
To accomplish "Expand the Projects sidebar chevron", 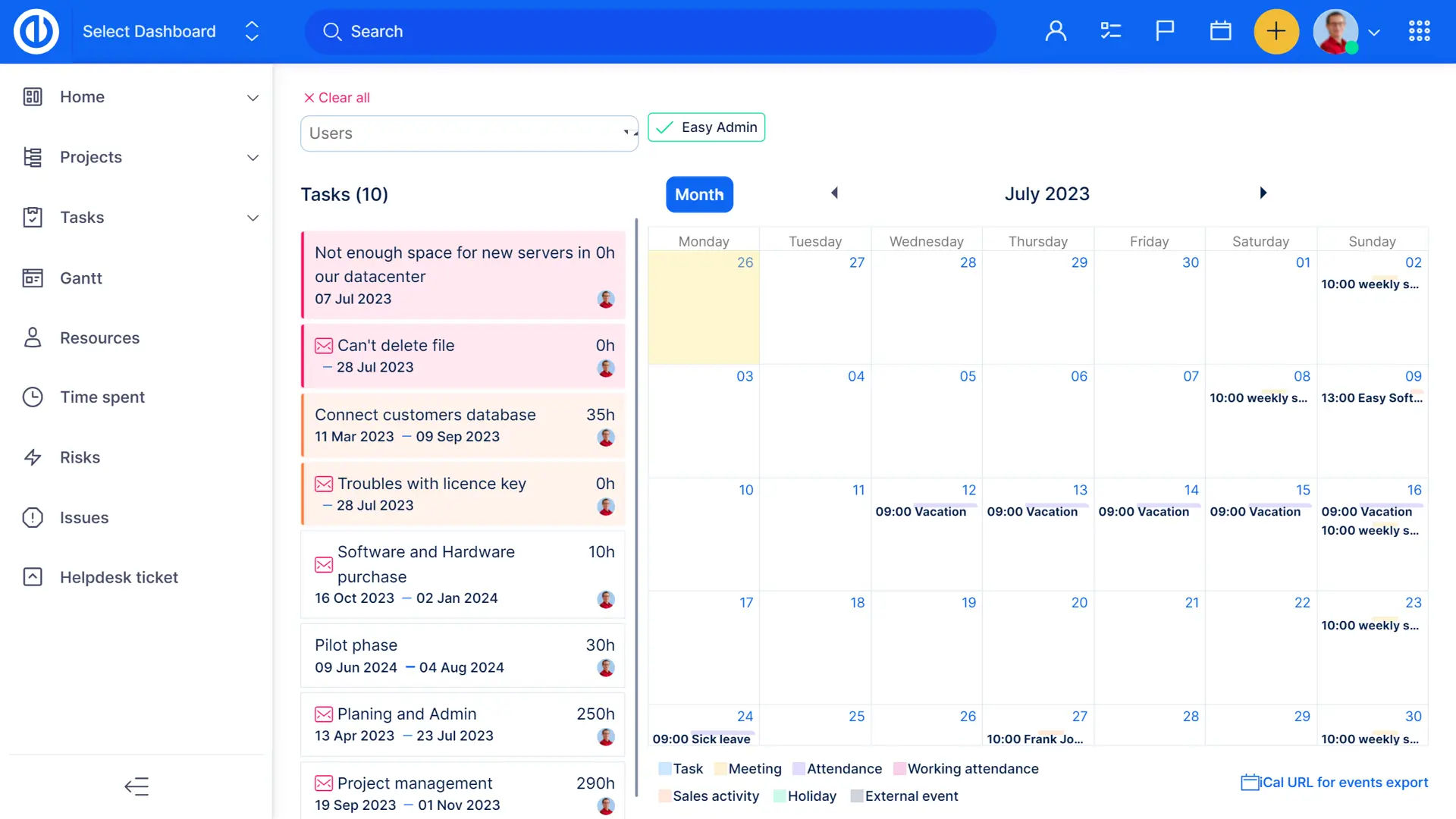I will tap(253, 158).
